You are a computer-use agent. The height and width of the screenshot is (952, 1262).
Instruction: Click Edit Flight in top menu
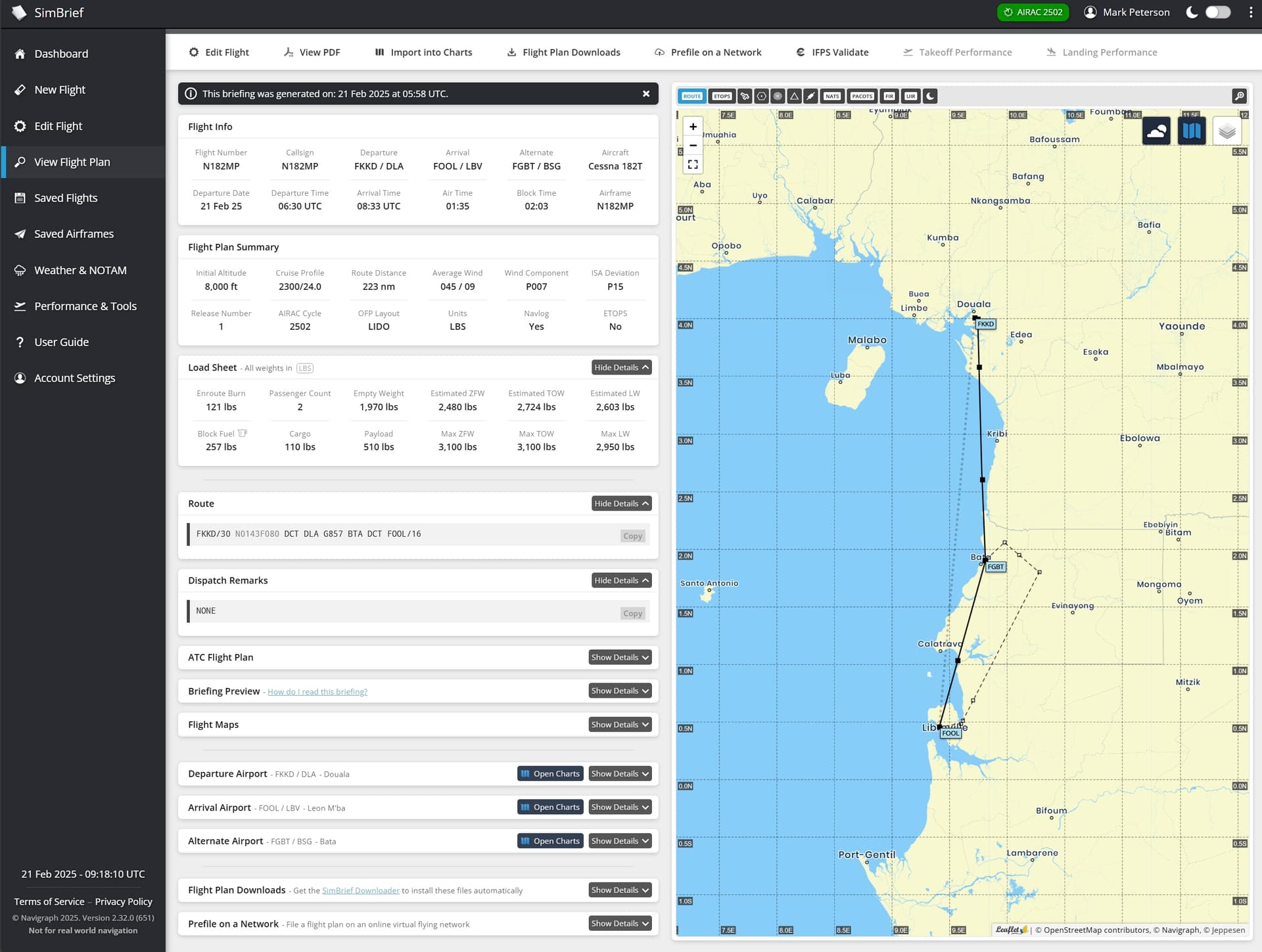tap(219, 53)
